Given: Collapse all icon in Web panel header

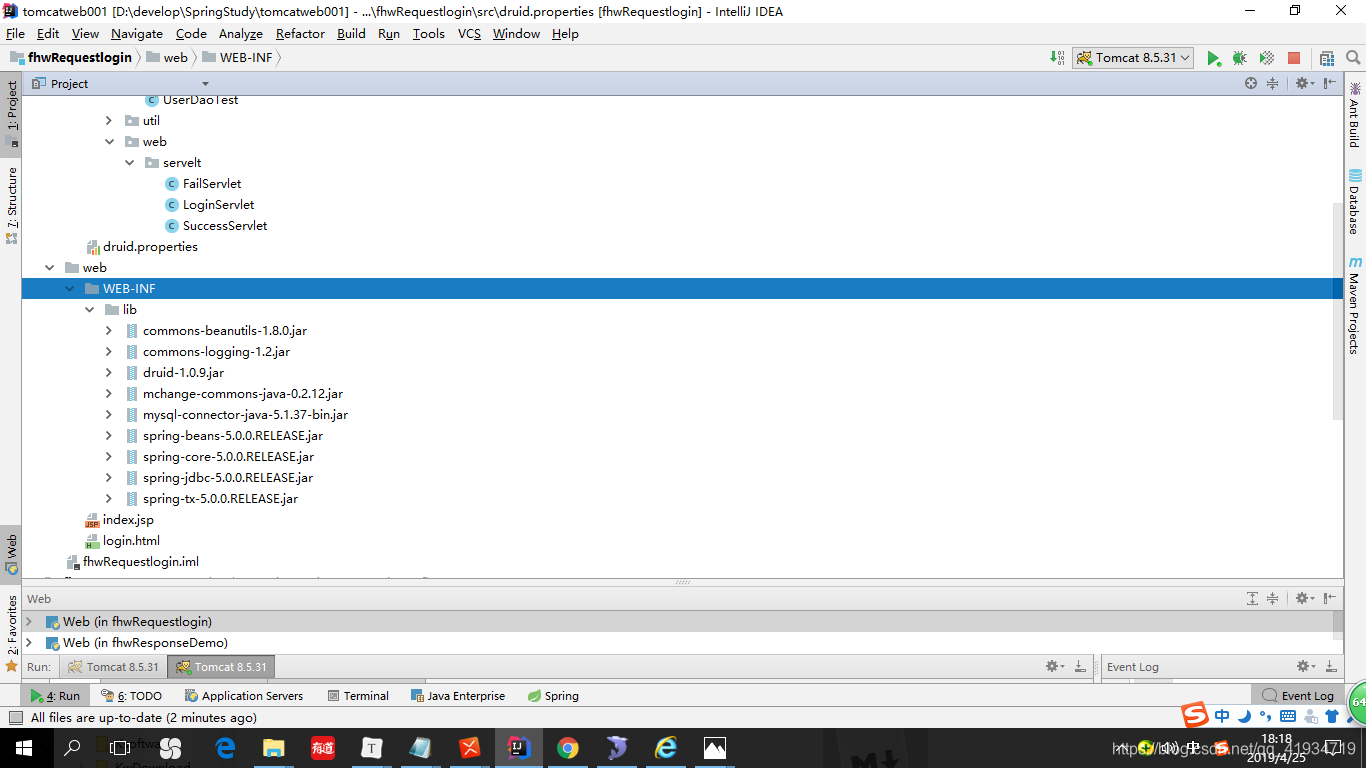Looking at the screenshot, I should 1272,599.
